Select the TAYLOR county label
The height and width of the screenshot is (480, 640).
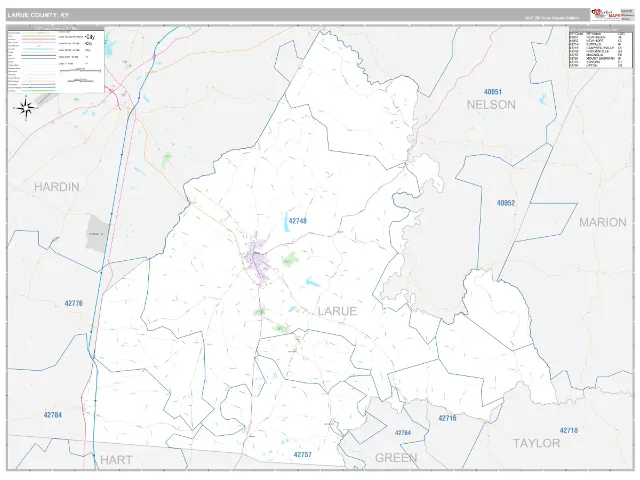point(536,443)
